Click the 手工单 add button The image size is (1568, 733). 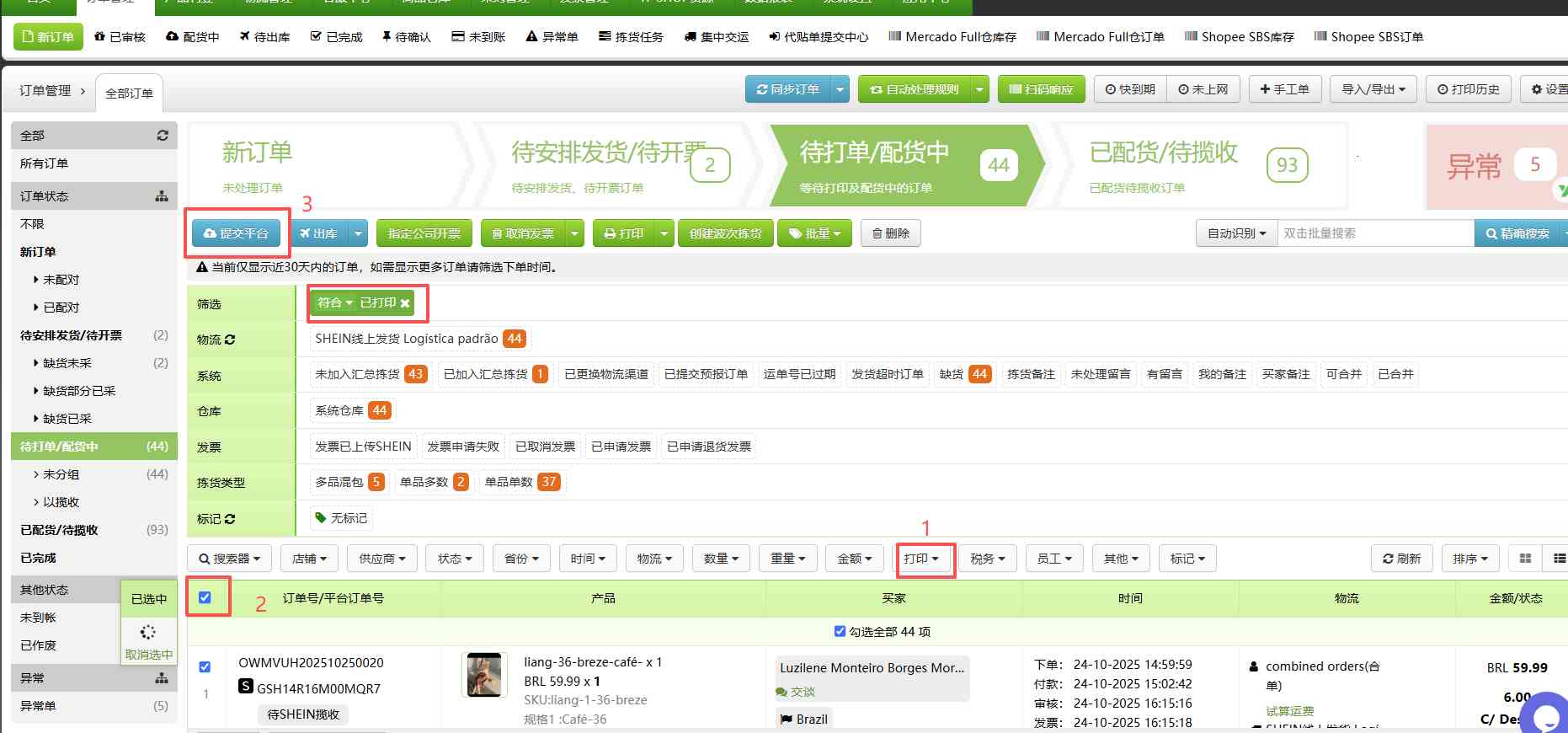tap(1284, 89)
